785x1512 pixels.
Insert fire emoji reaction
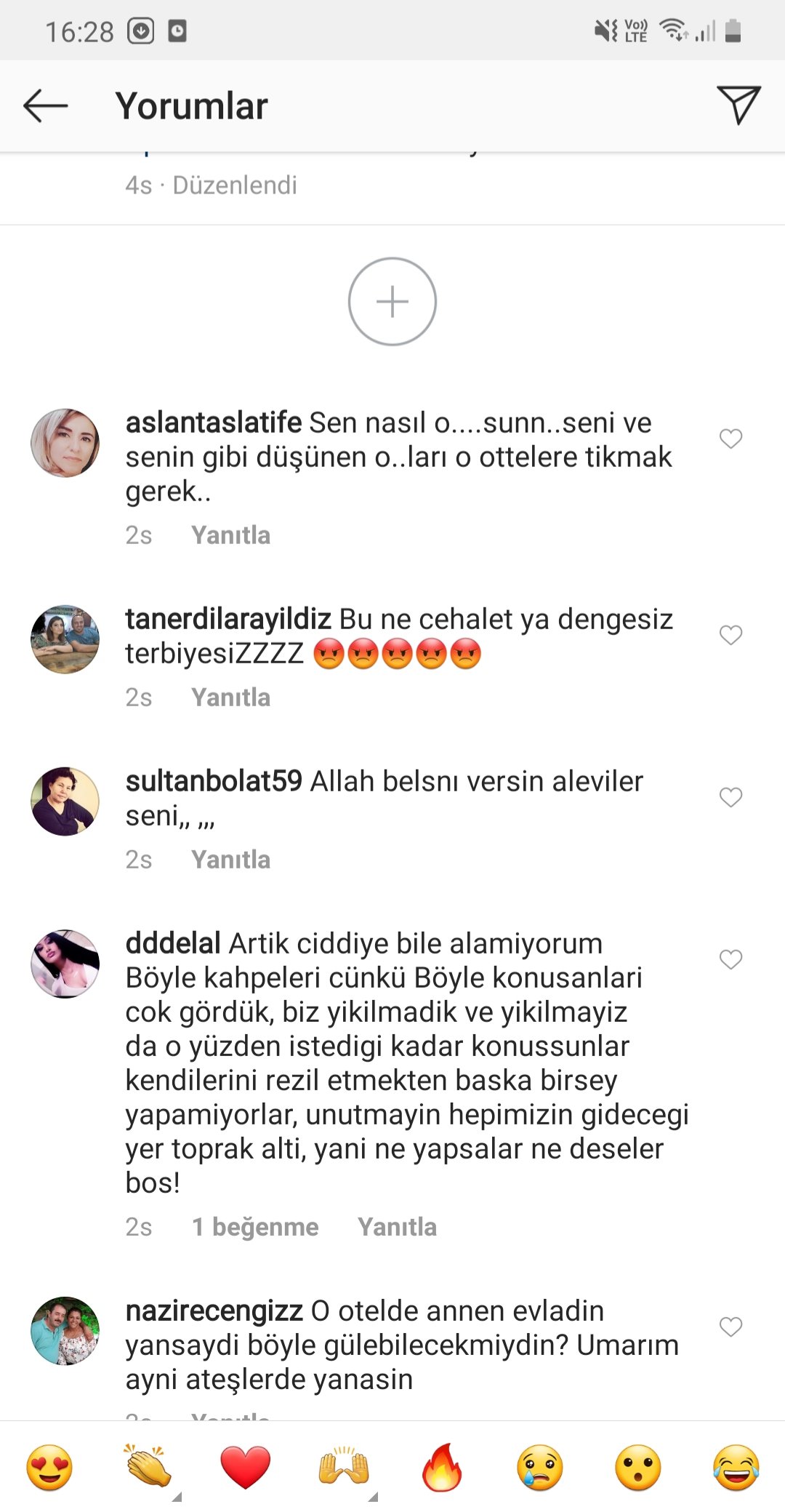coord(442,1467)
